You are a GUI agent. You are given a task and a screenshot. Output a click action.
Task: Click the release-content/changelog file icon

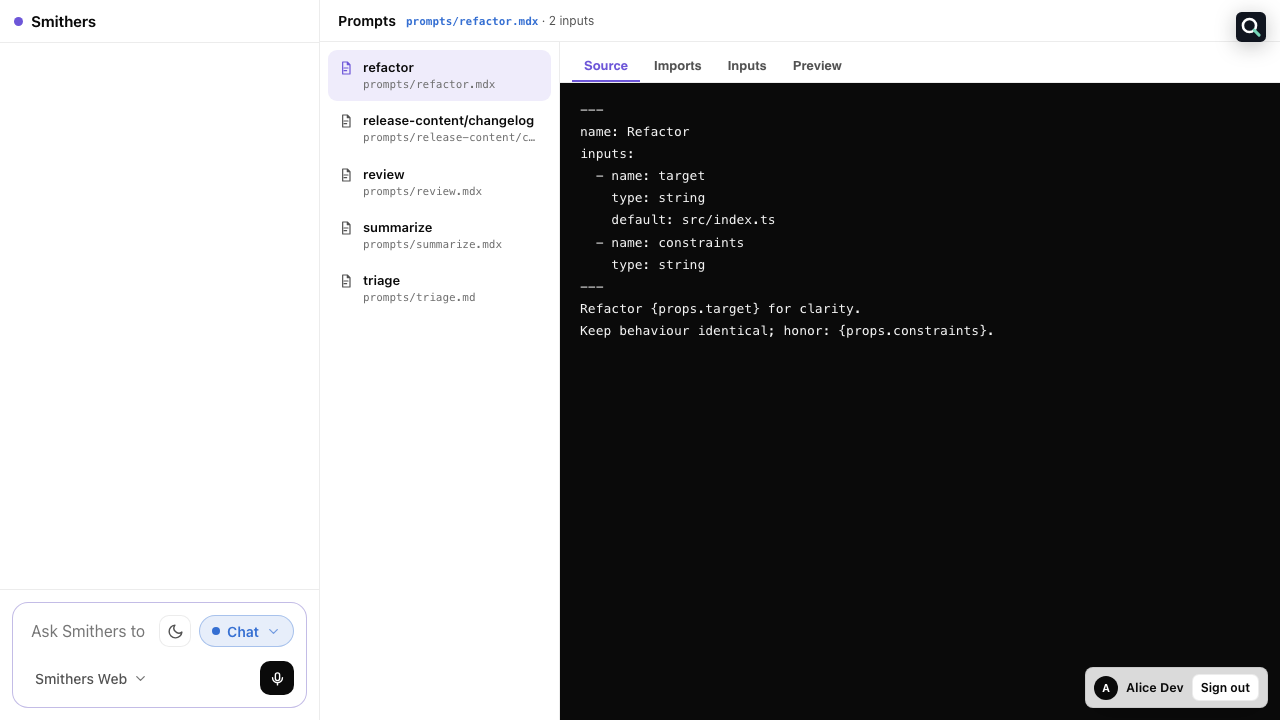click(346, 121)
